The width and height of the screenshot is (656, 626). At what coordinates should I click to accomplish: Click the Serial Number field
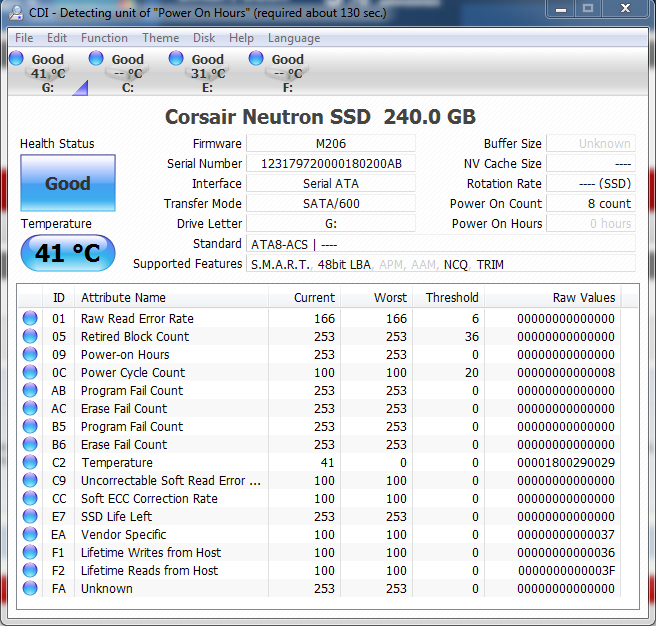click(331, 164)
